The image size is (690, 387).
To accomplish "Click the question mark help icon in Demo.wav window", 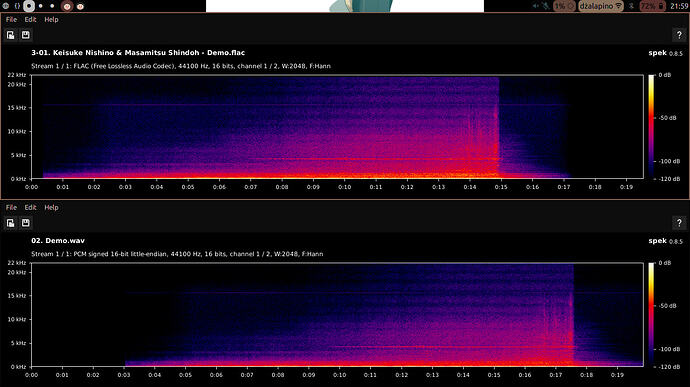I will 679,223.
